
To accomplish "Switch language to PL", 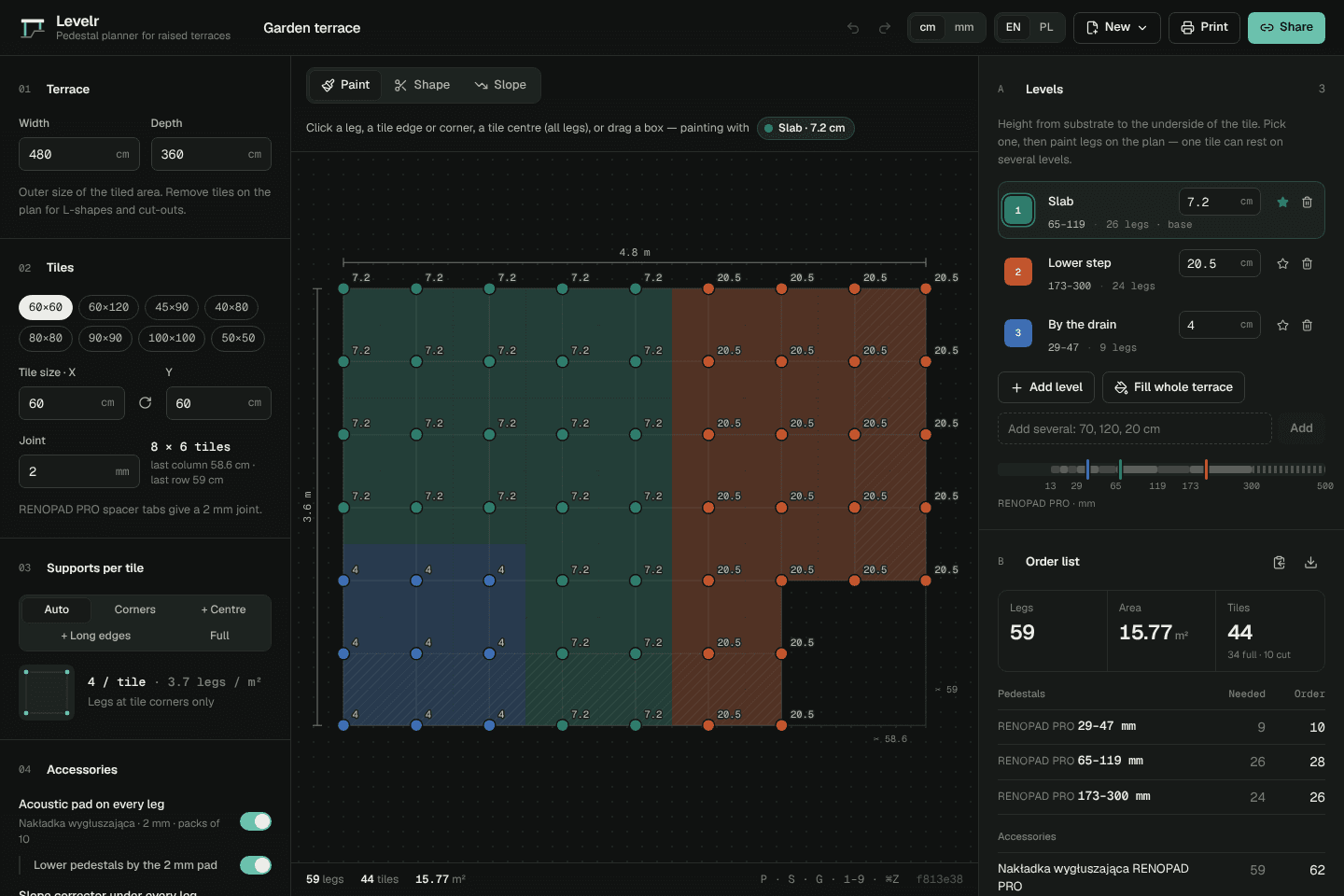I will (x=1046, y=27).
